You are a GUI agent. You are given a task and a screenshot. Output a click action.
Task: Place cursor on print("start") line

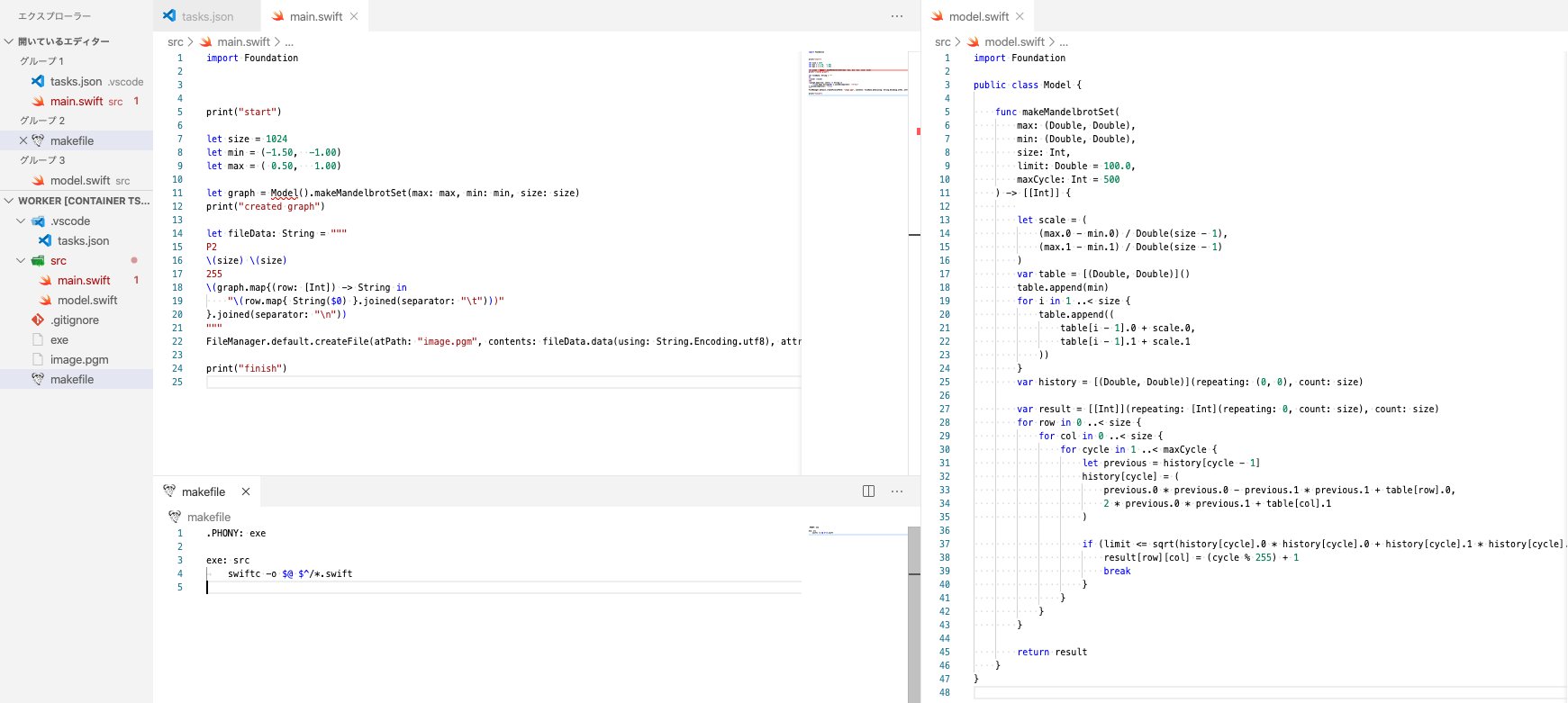pos(244,112)
